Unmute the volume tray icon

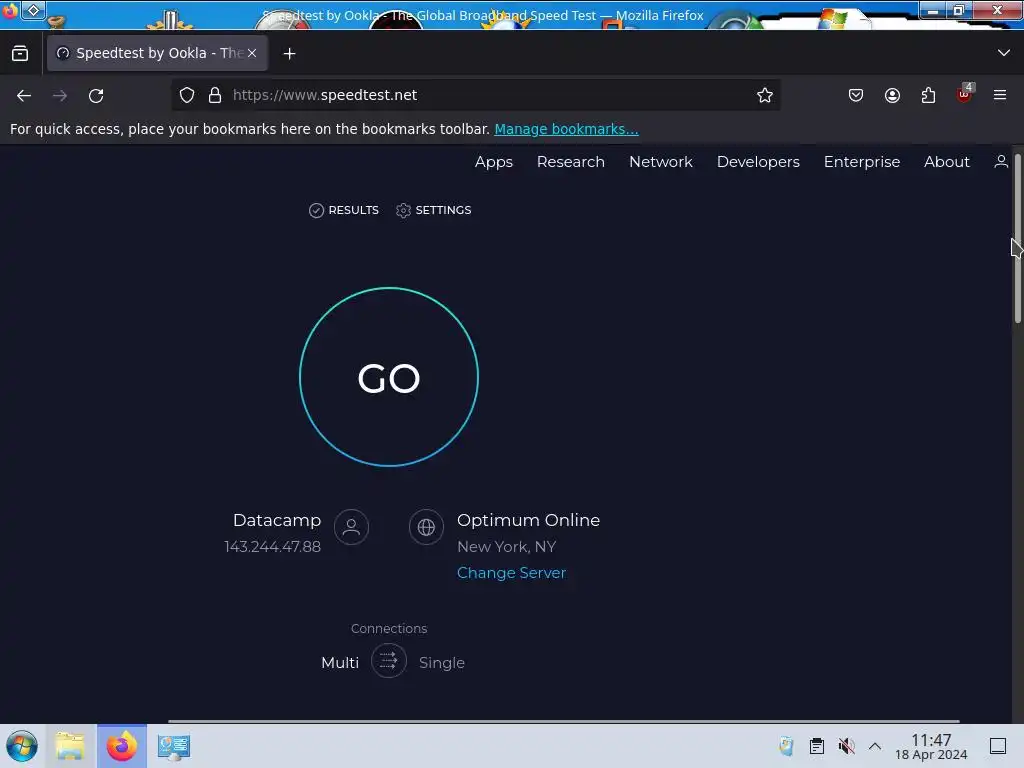click(x=846, y=746)
